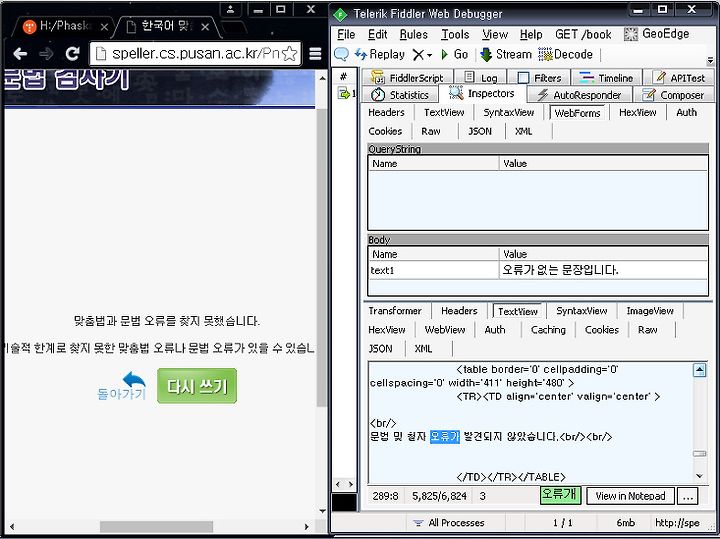Image resolution: width=720 pixels, height=539 pixels.
Task: Select session 1 in the sessions list
Action: point(345,94)
